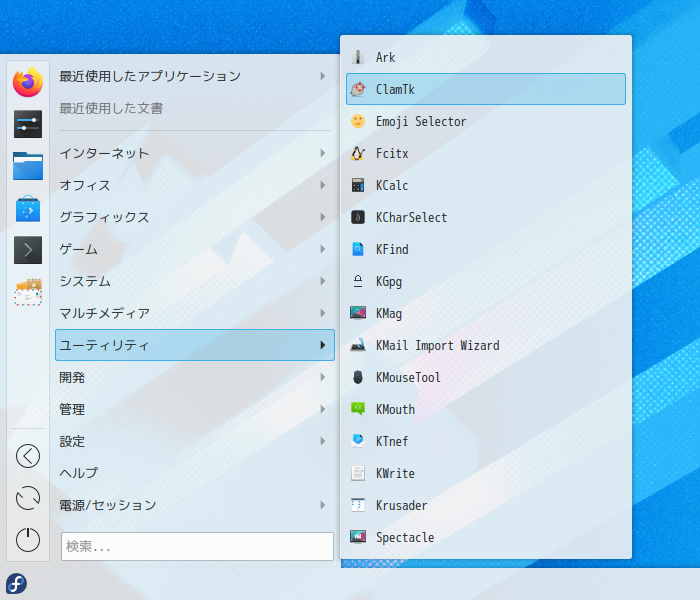This screenshot has width=700, height=600.
Task: Expand the 電源/セッション submenu arrow
Action: pyautogui.click(x=323, y=505)
